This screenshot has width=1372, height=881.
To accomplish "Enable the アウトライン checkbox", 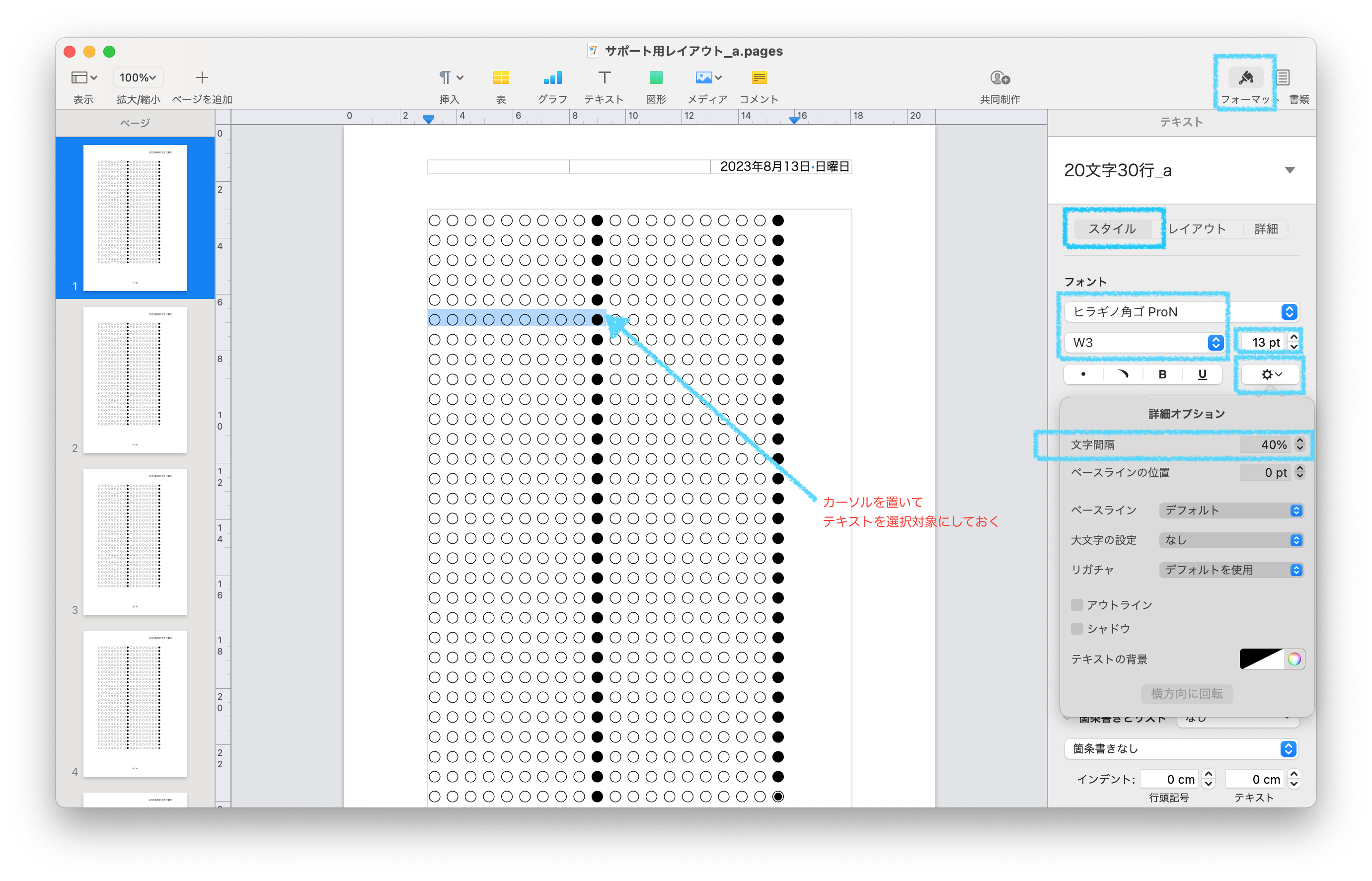I will click(x=1077, y=605).
